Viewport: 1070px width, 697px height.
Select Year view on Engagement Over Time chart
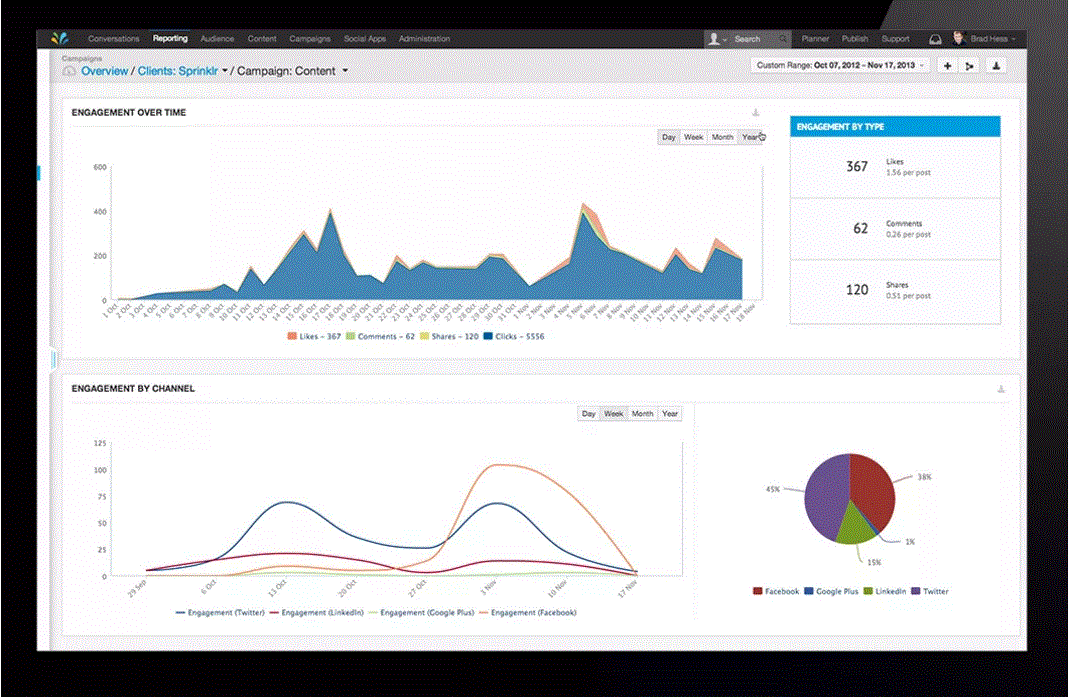[x=750, y=137]
